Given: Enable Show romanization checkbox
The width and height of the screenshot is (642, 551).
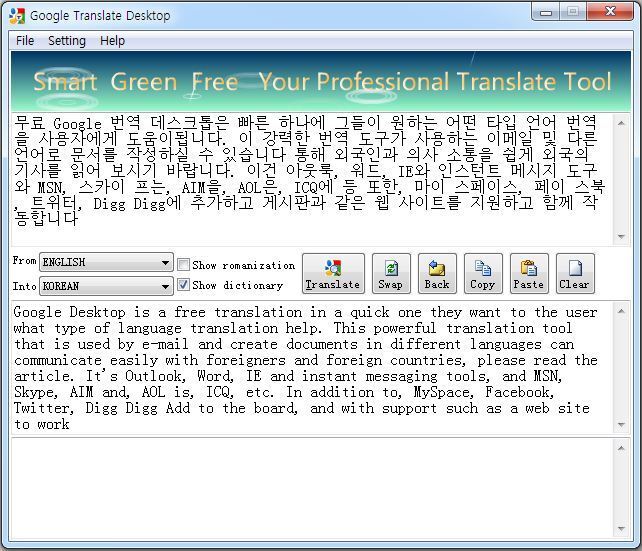Looking at the screenshot, I should click(x=183, y=264).
